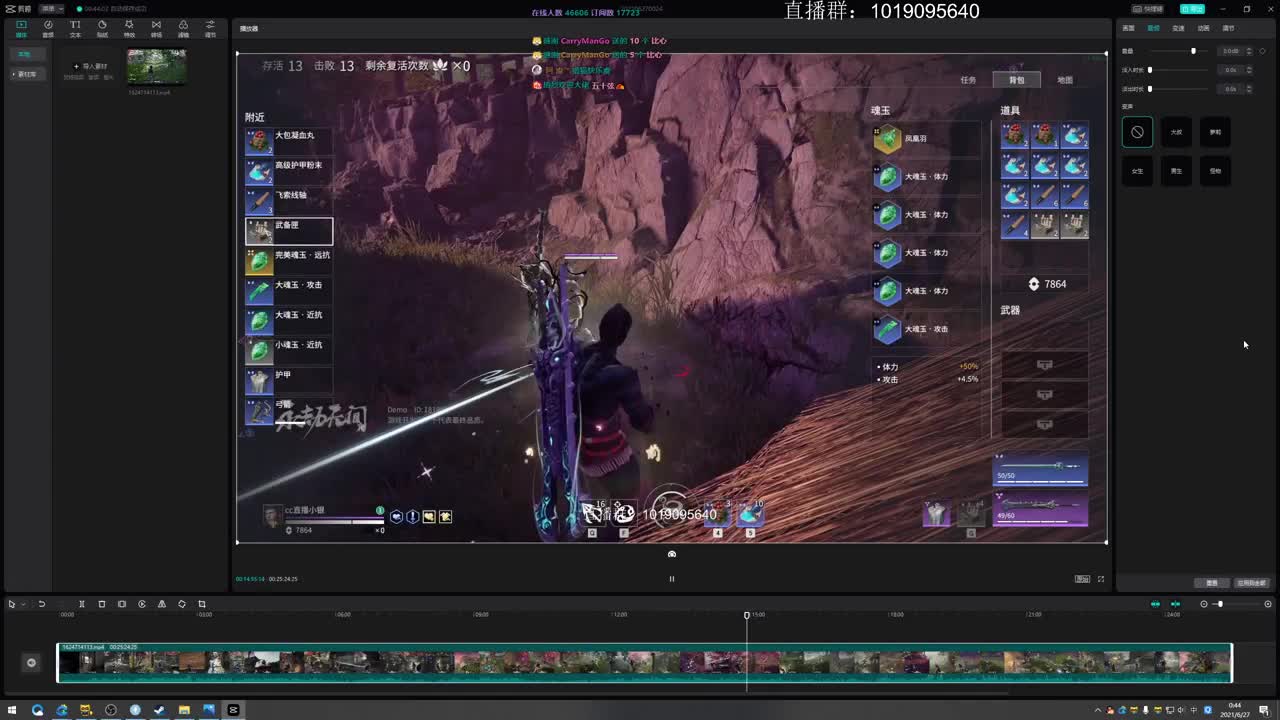Toggle fullscreen preview mode
The width and height of the screenshot is (1280, 720).
1101,579
